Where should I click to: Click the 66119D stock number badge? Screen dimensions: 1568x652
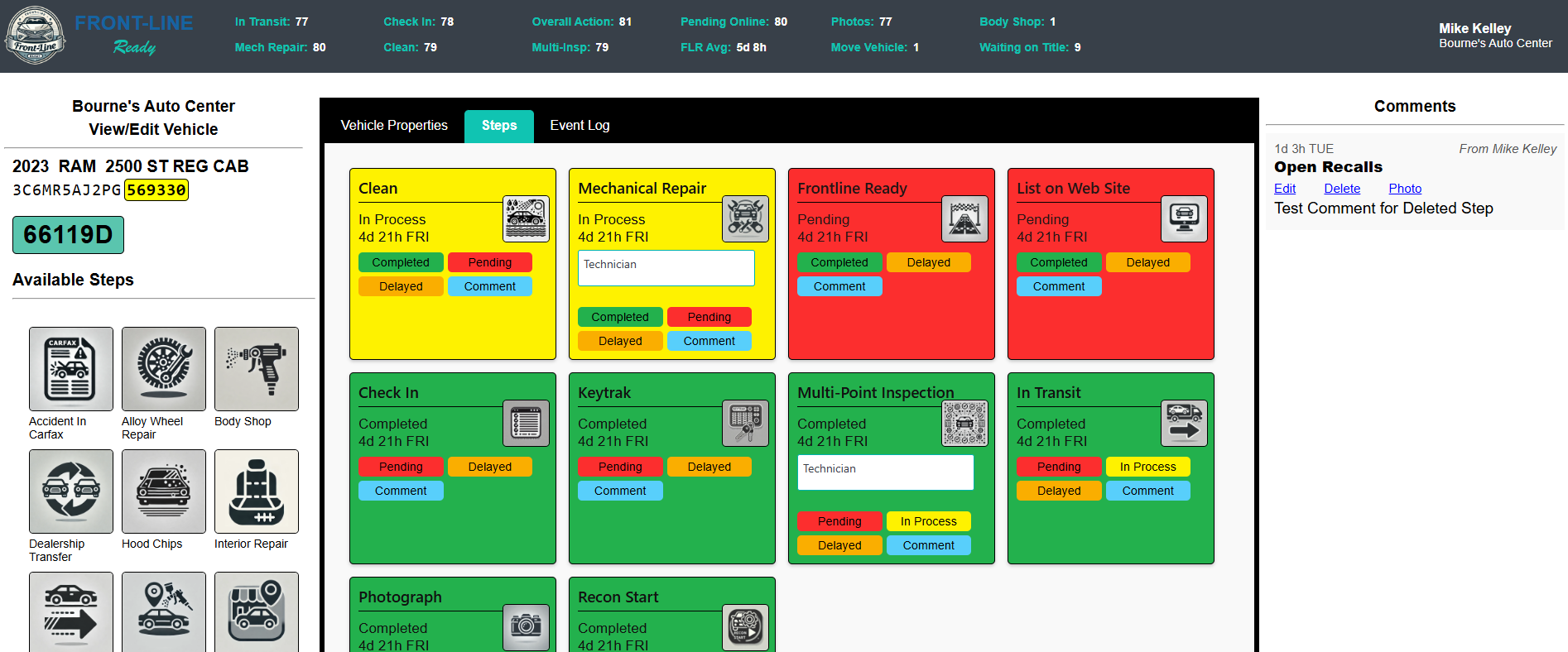click(68, 235)
